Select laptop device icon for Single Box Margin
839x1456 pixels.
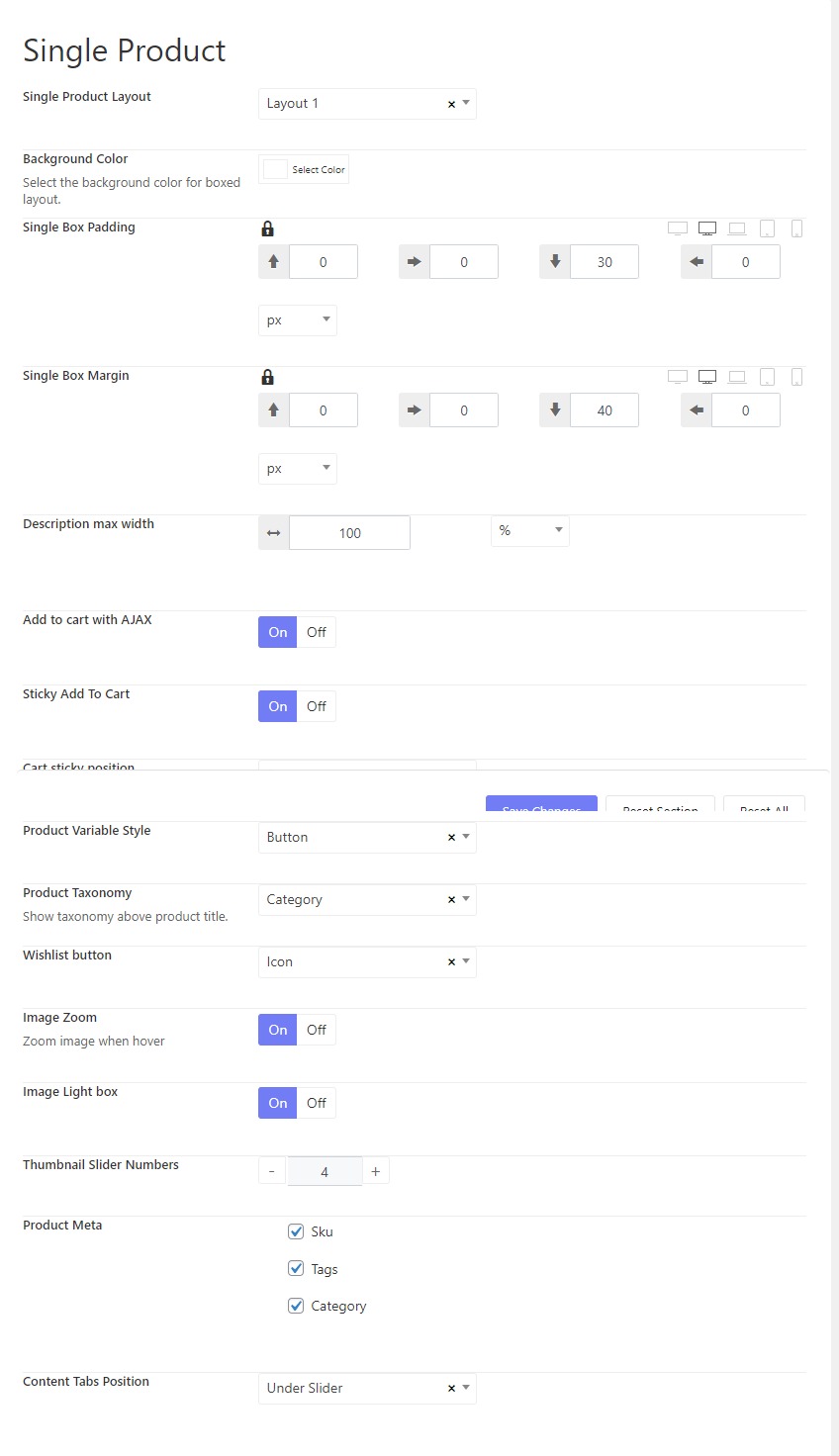[737, 377]
